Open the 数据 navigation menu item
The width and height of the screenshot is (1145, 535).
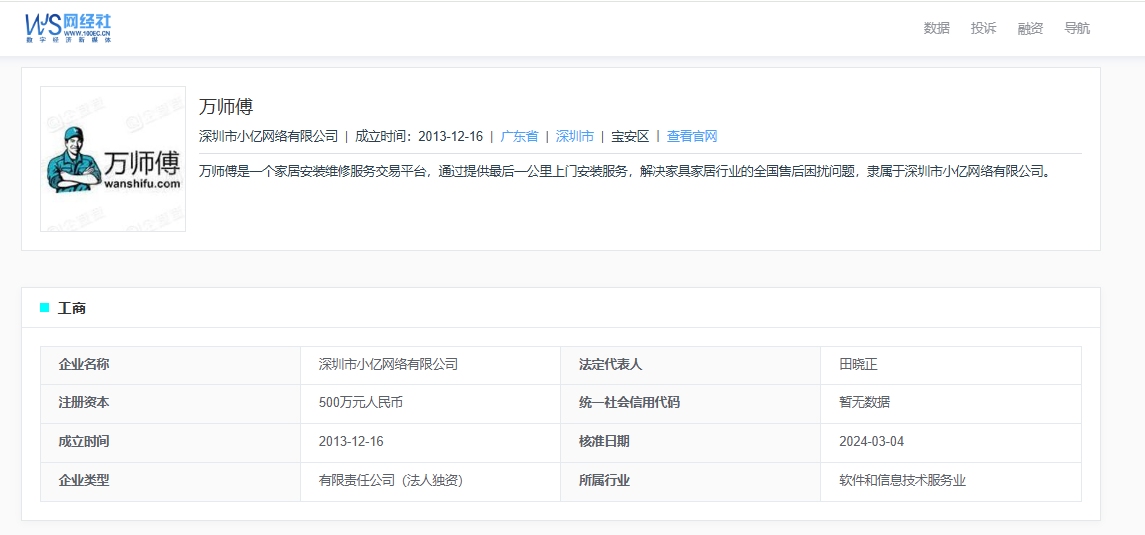point(936,28)
